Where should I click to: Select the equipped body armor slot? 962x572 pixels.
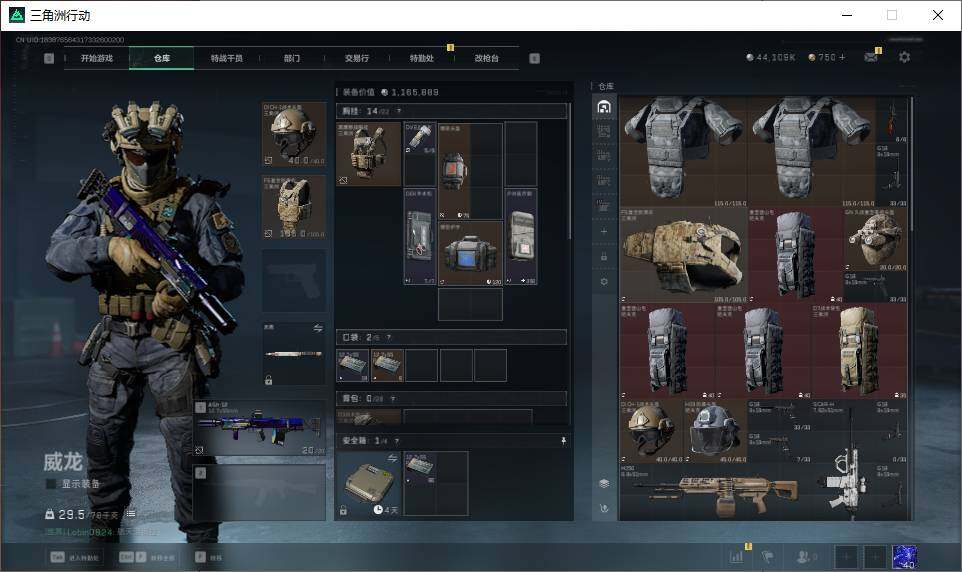point(294,207)
